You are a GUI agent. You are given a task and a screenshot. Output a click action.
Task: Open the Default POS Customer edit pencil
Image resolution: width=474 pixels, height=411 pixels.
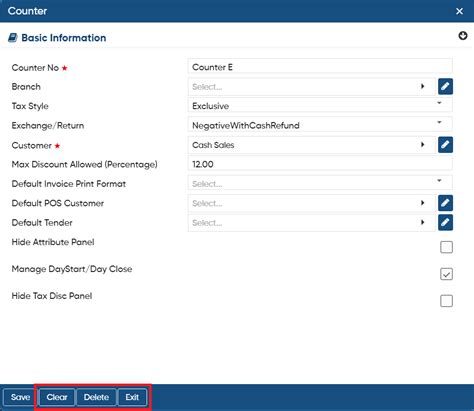click(x=445, y=203)
